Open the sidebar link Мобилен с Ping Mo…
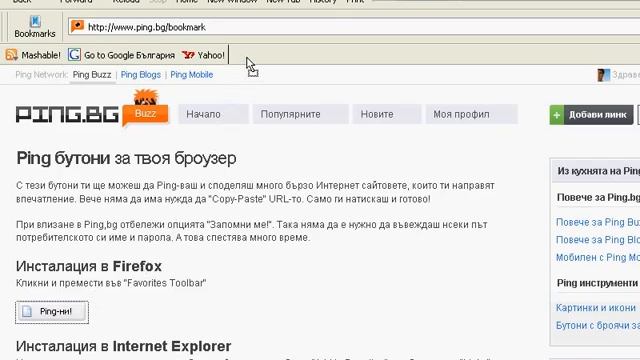Image resolution: width=640 pixels, height=360 pixels. coord(598,258)
